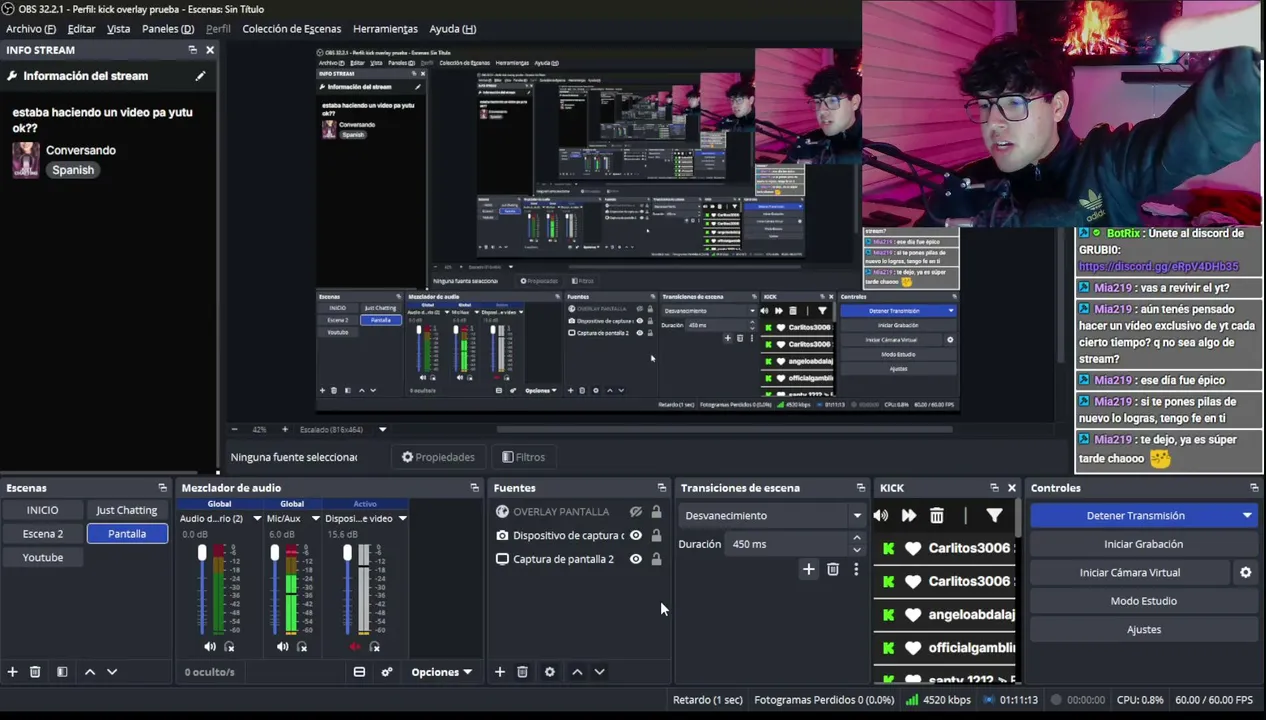This screenshot has width=1266, height=720.
Task: Zoom out the preview with the minus icon
Action: pyautogui.click(x=234, y=430)
